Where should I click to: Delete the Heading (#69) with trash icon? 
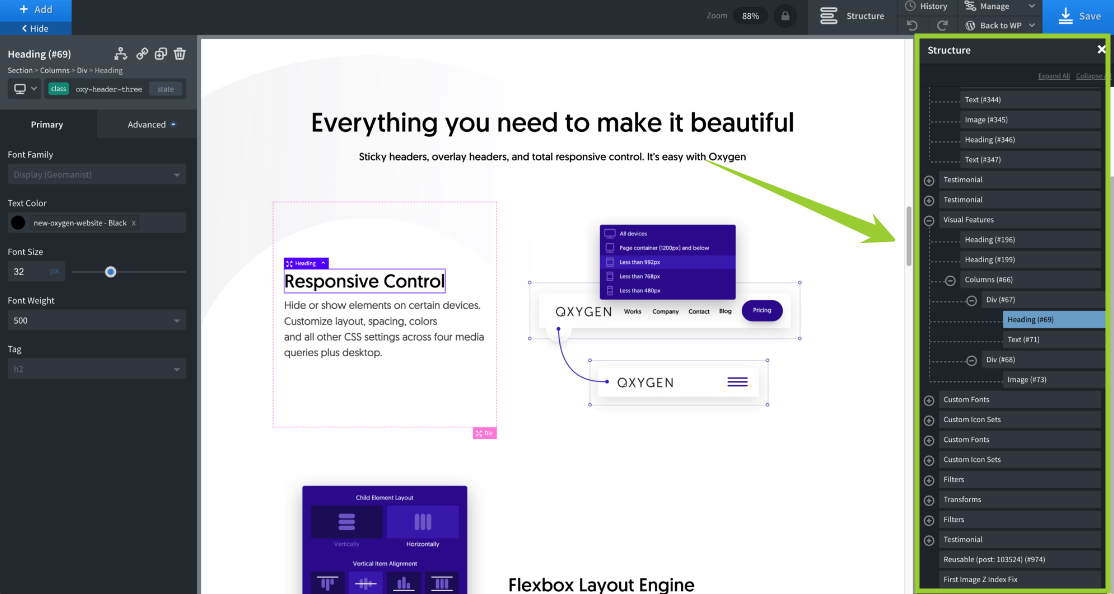pos(180,54)
